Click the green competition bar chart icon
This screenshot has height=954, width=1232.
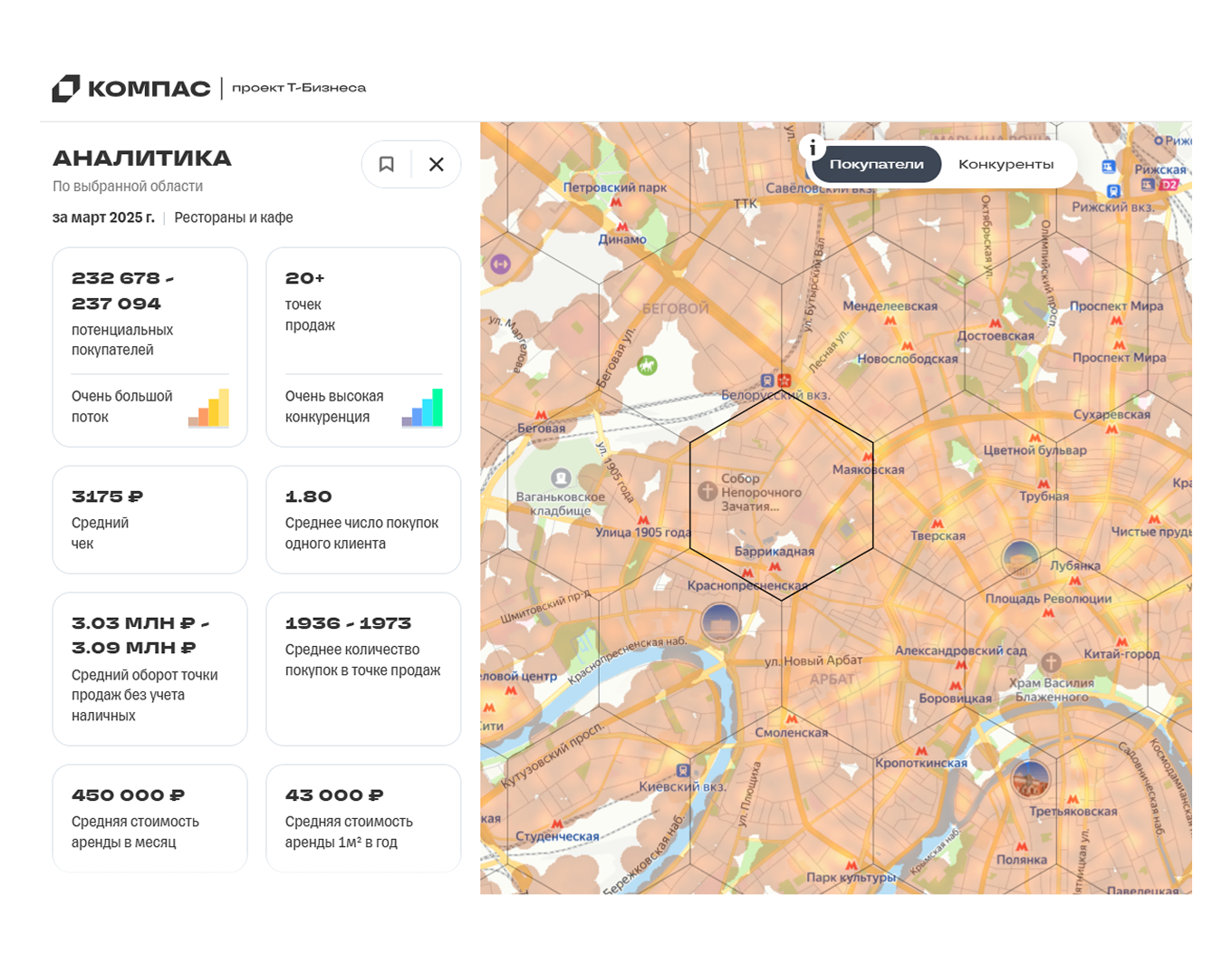tap(422, 408)
